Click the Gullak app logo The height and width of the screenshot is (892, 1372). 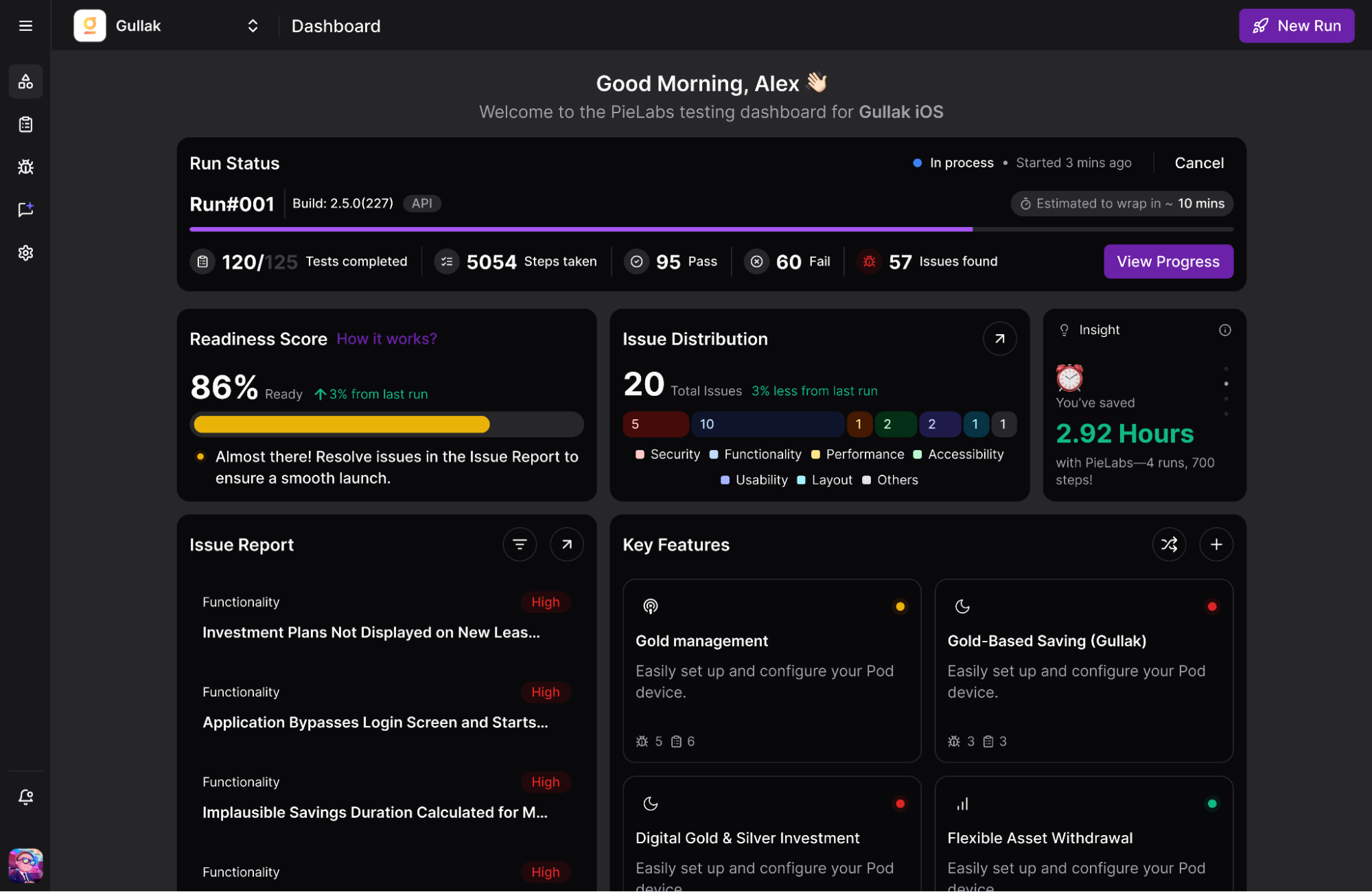pyautogui.click(x=90, y=26)
